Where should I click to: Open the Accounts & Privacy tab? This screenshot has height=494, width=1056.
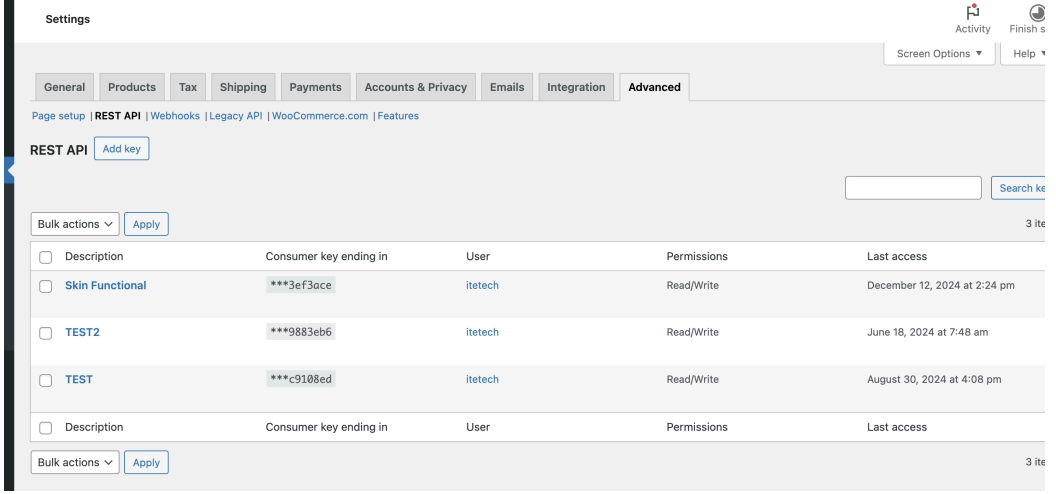[415, 87]
